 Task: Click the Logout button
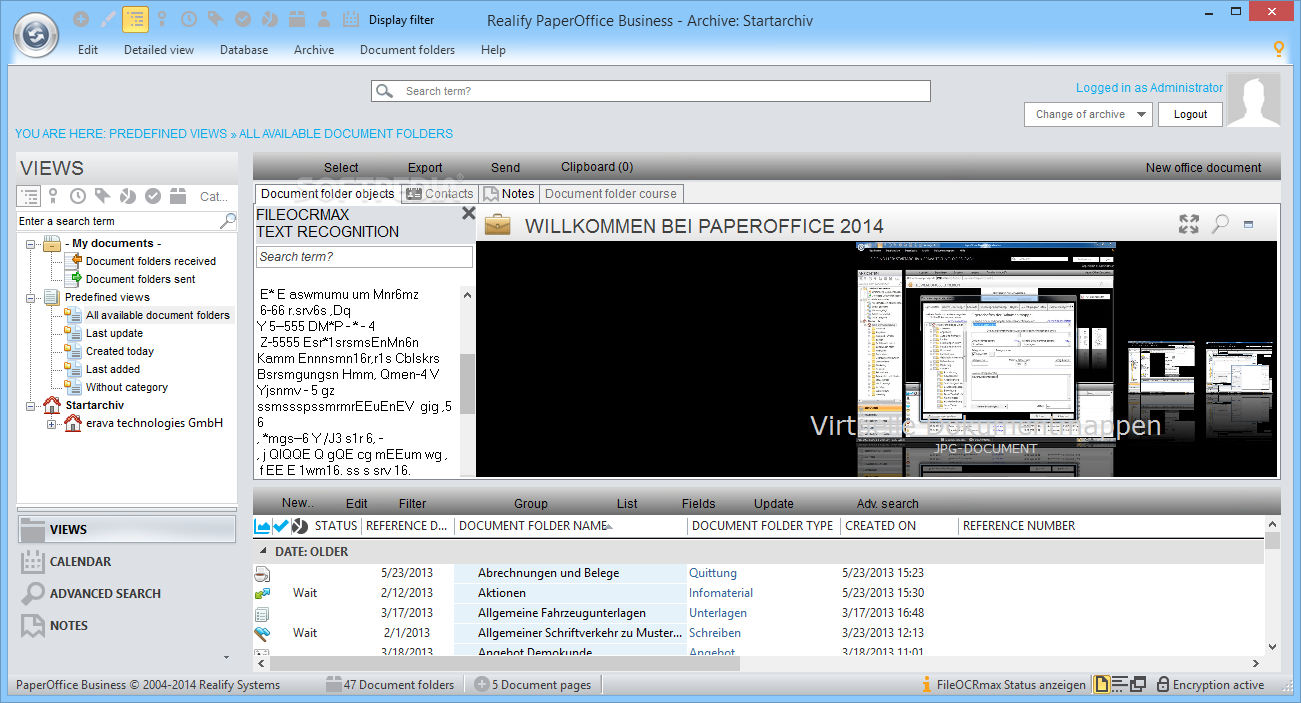[1190, 114]
